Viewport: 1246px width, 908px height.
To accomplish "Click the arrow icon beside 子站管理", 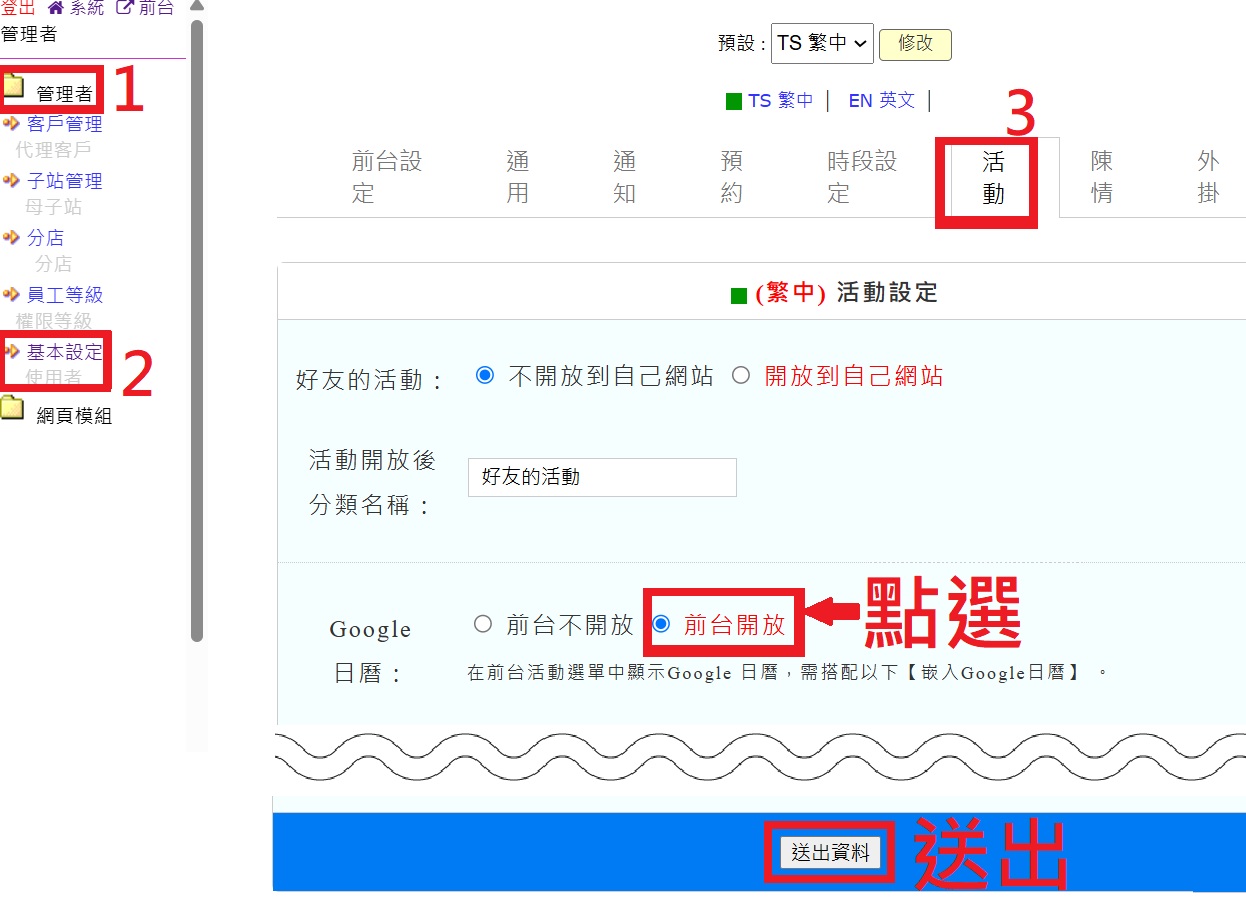I will click(12, 181).
